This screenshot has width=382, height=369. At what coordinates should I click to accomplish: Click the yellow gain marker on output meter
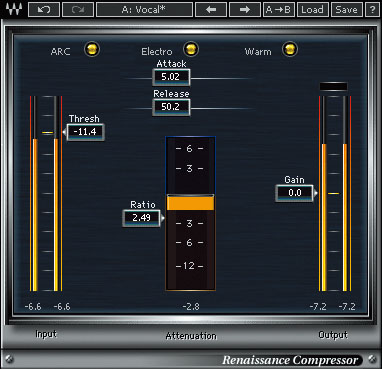[x=334, y=193]
